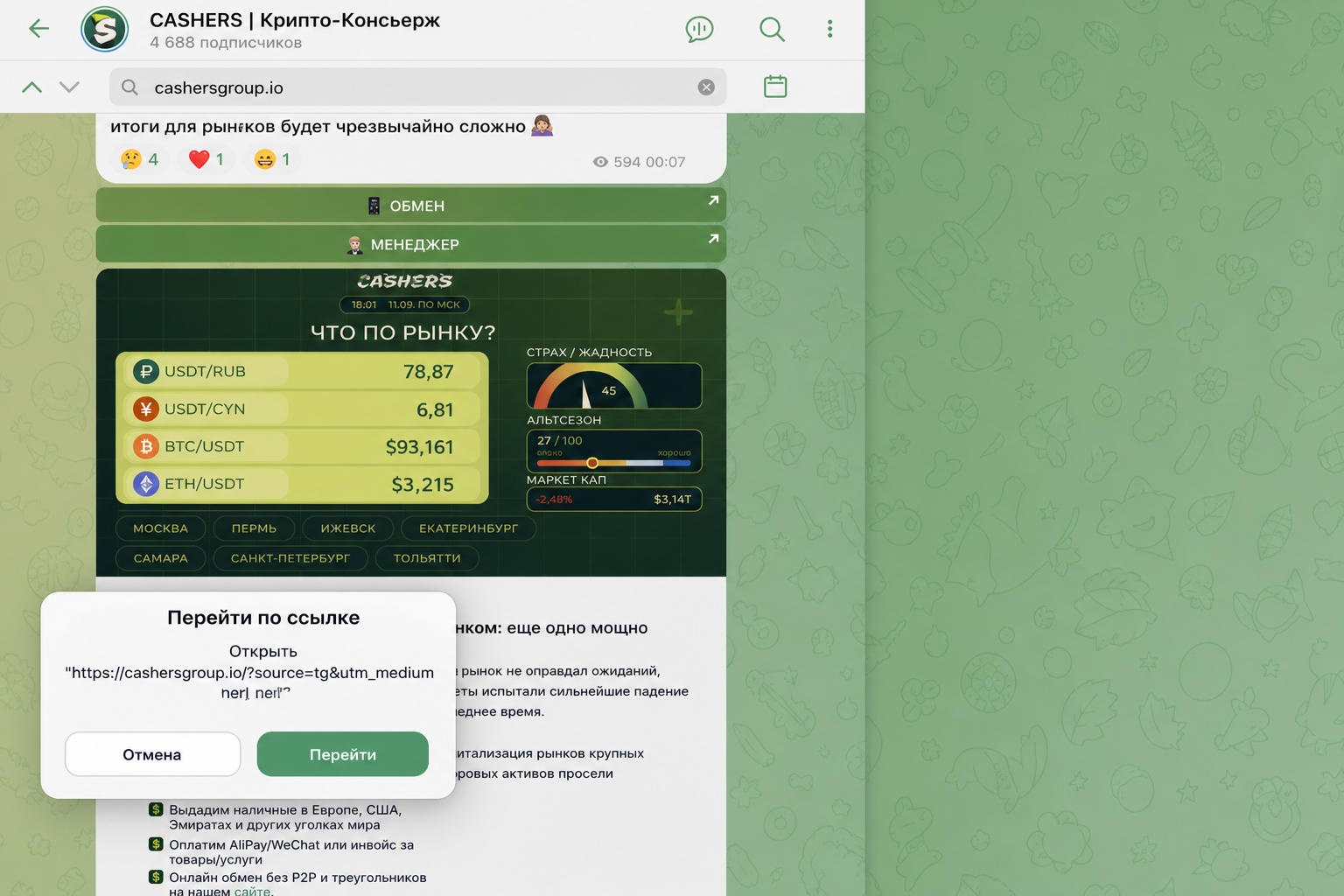Open channel info via CASHERS title

coord(295,20)
